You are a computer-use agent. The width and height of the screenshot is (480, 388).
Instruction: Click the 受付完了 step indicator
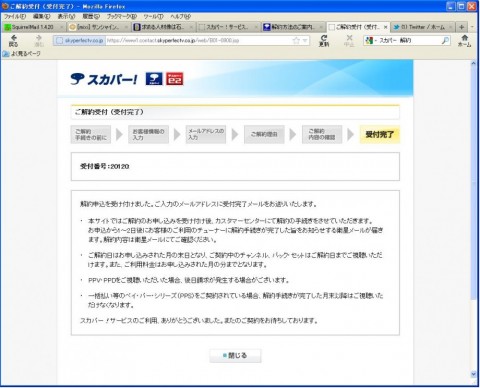coord(380,135)
